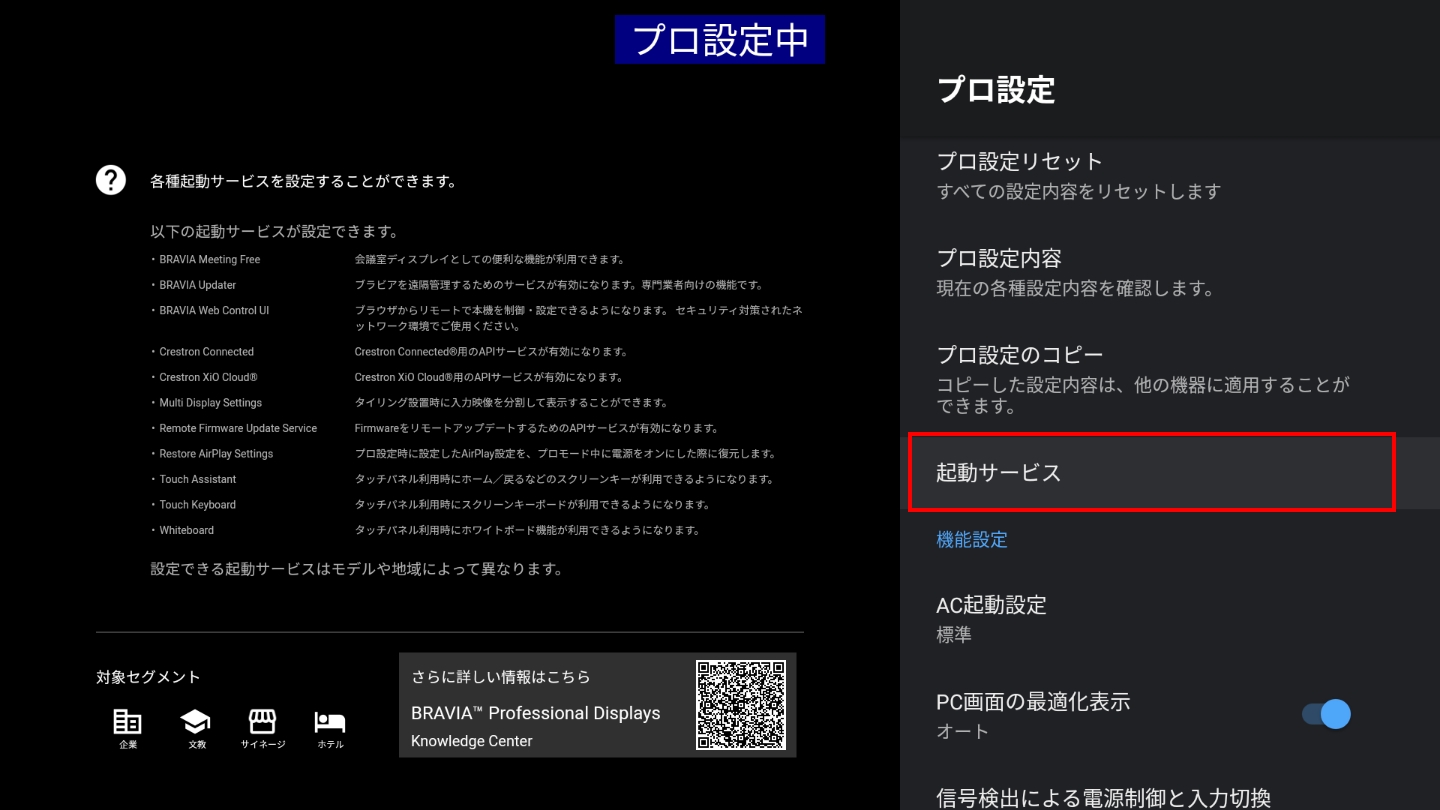Toggle the PC画面の最適化表示 switch
Screen dimensions: 1440x810
(x=1326, y=714)
